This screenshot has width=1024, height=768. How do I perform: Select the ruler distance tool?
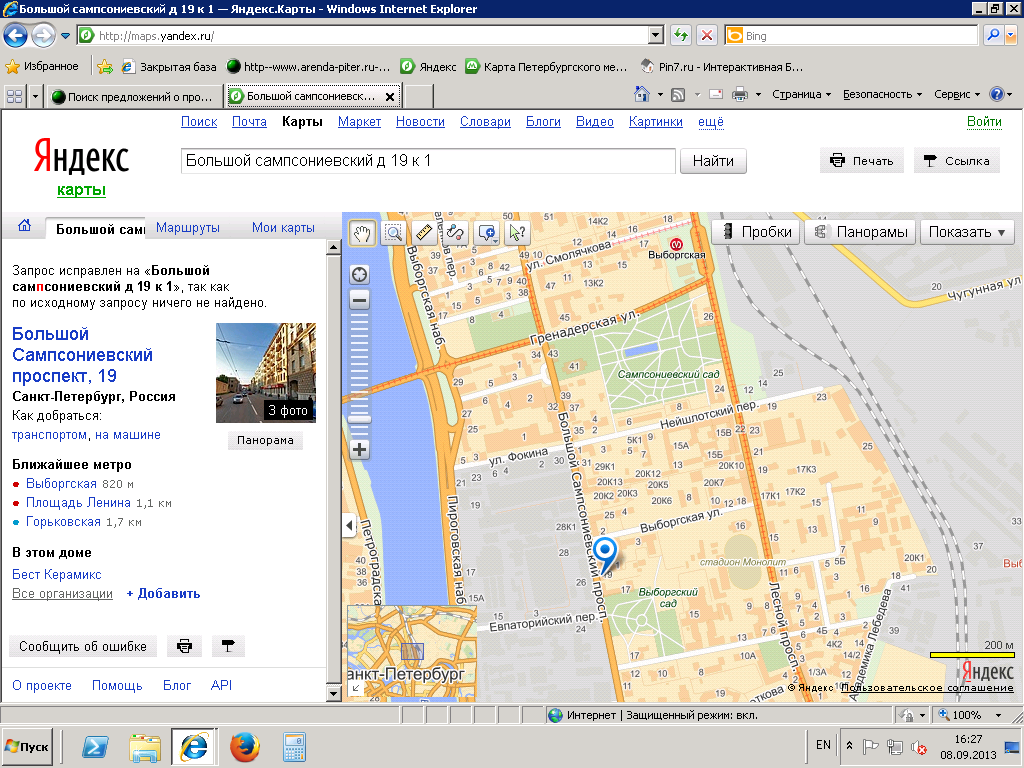pos(424,232)
